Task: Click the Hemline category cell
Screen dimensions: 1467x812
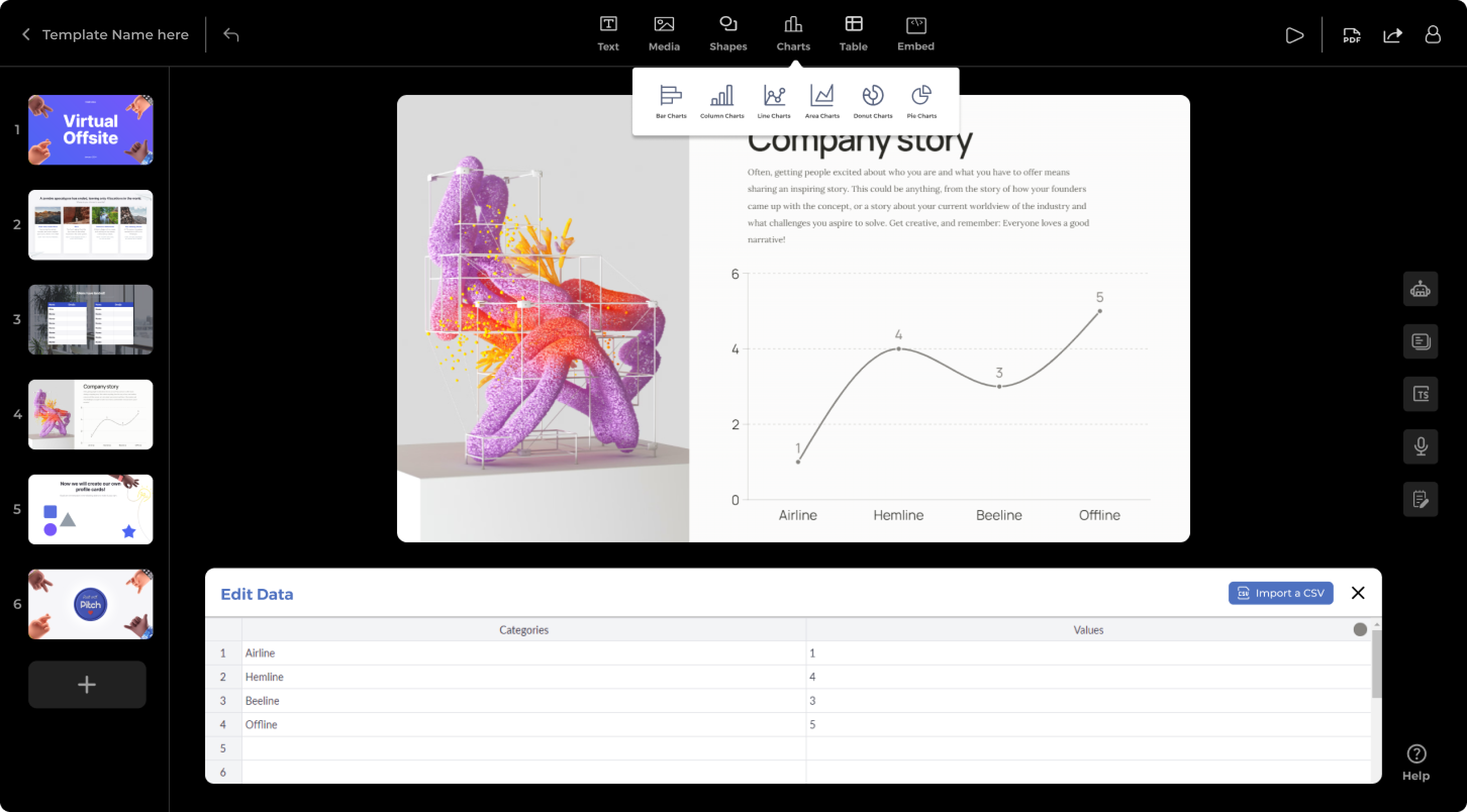Action: click(523, 677)
